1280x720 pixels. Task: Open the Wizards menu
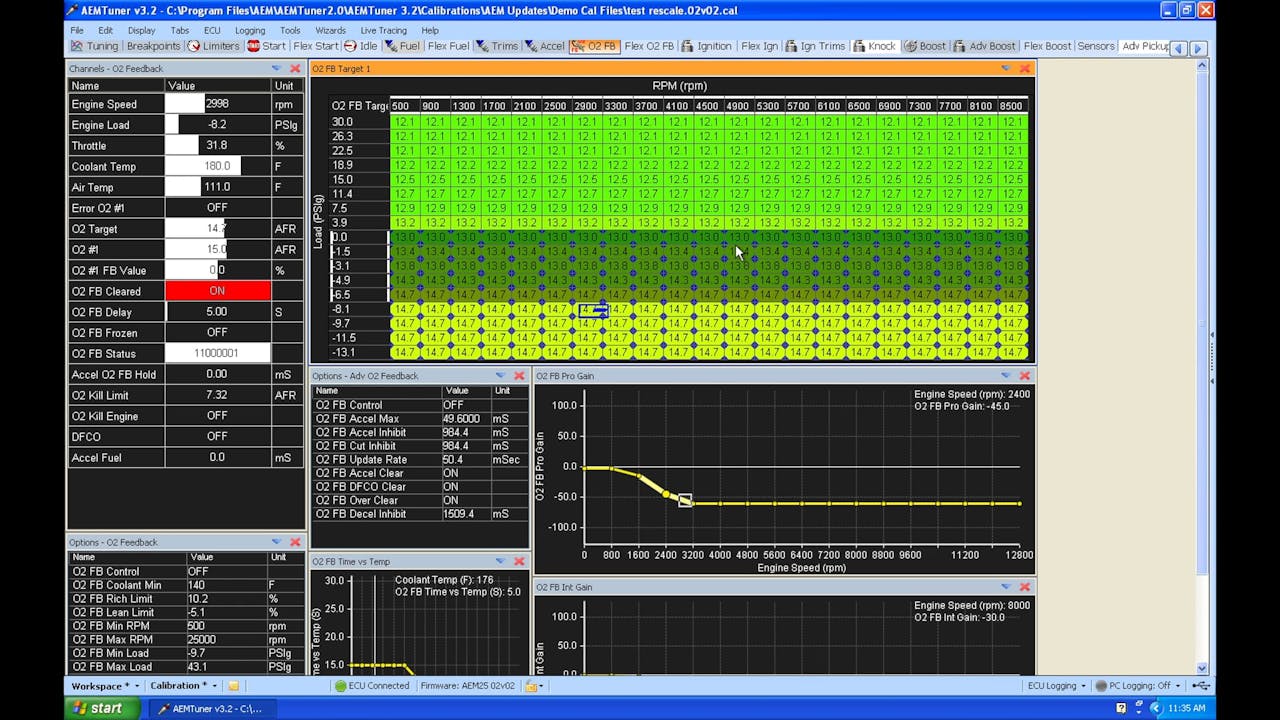330,30
